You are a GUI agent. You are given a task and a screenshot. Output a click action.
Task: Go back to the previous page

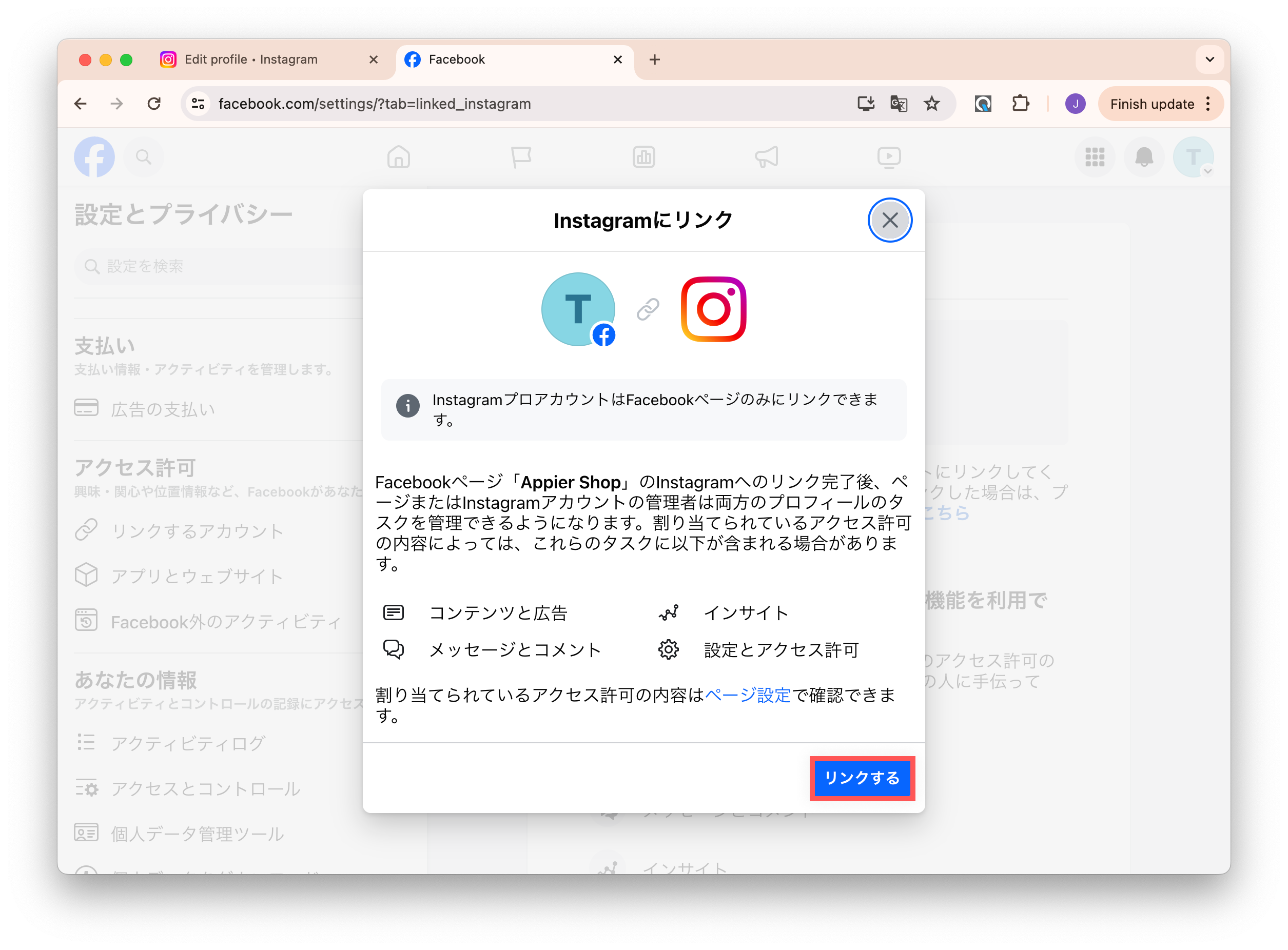(x=81, y=104)
